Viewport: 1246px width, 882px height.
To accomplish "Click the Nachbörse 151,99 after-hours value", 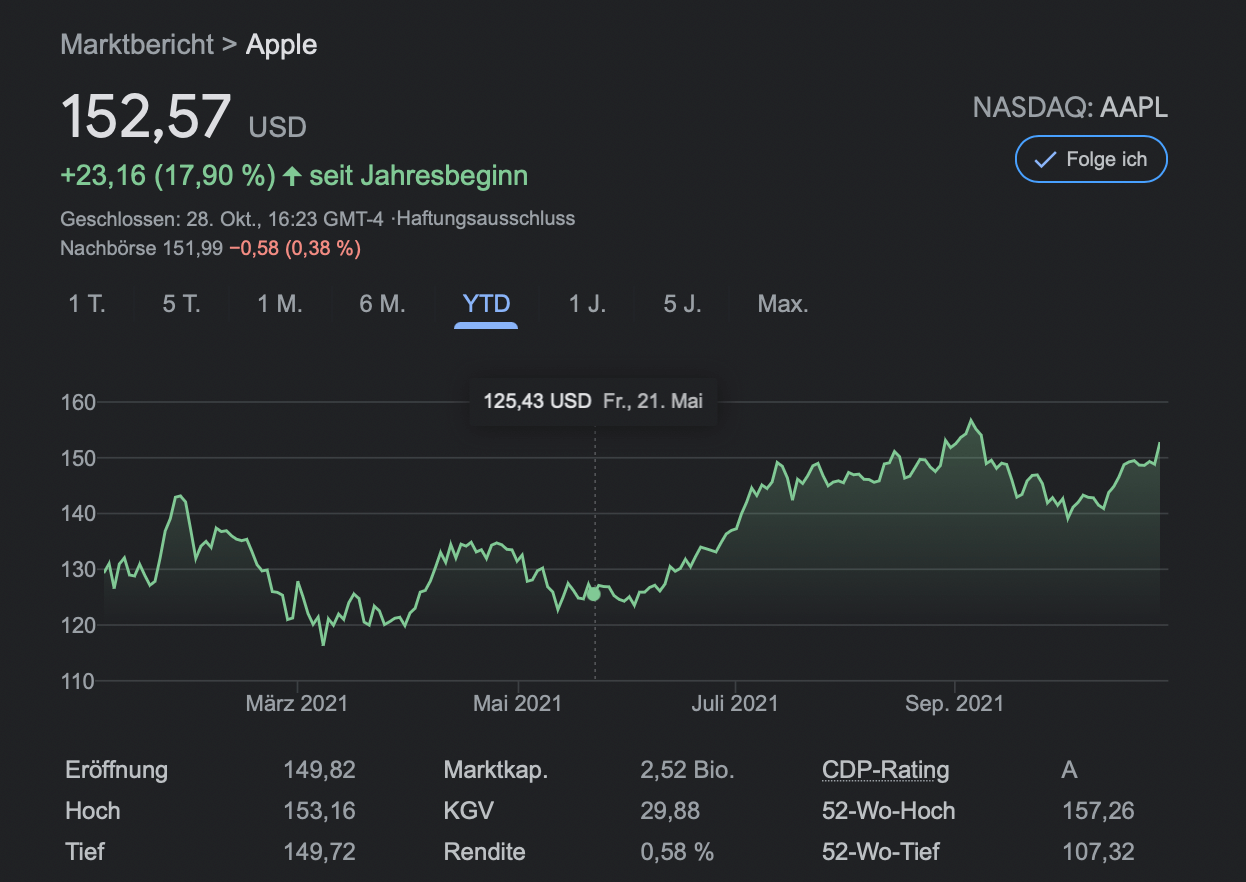I will point(142,248).
